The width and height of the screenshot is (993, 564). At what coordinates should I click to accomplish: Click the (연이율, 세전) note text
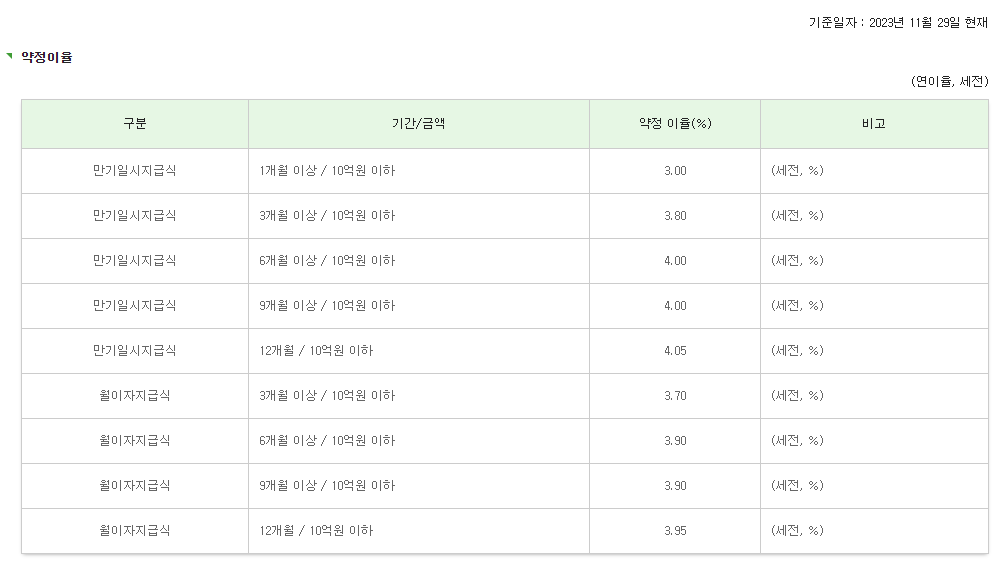tap(949, 82)
